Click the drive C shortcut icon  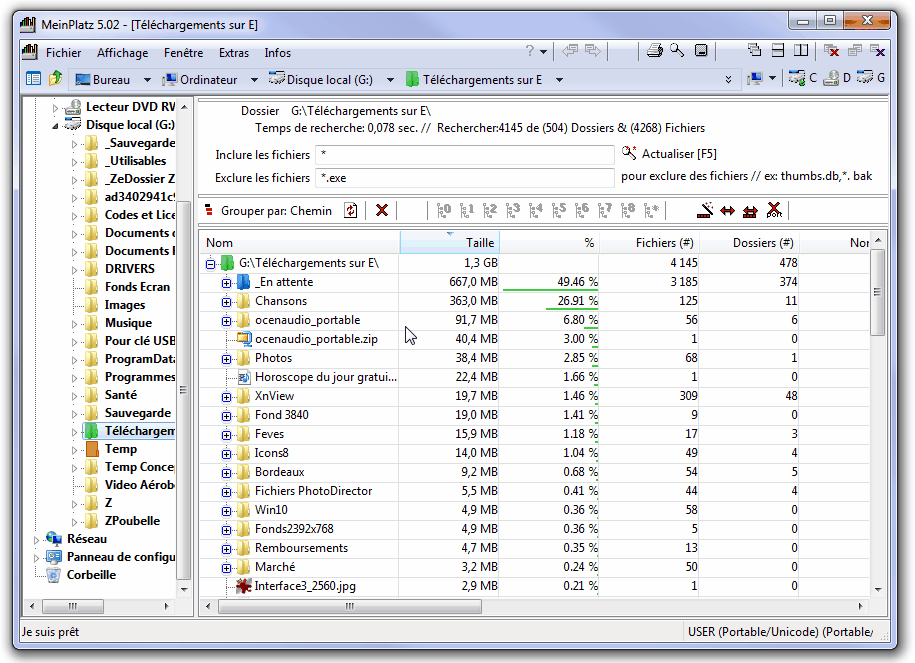coord(802,78)
